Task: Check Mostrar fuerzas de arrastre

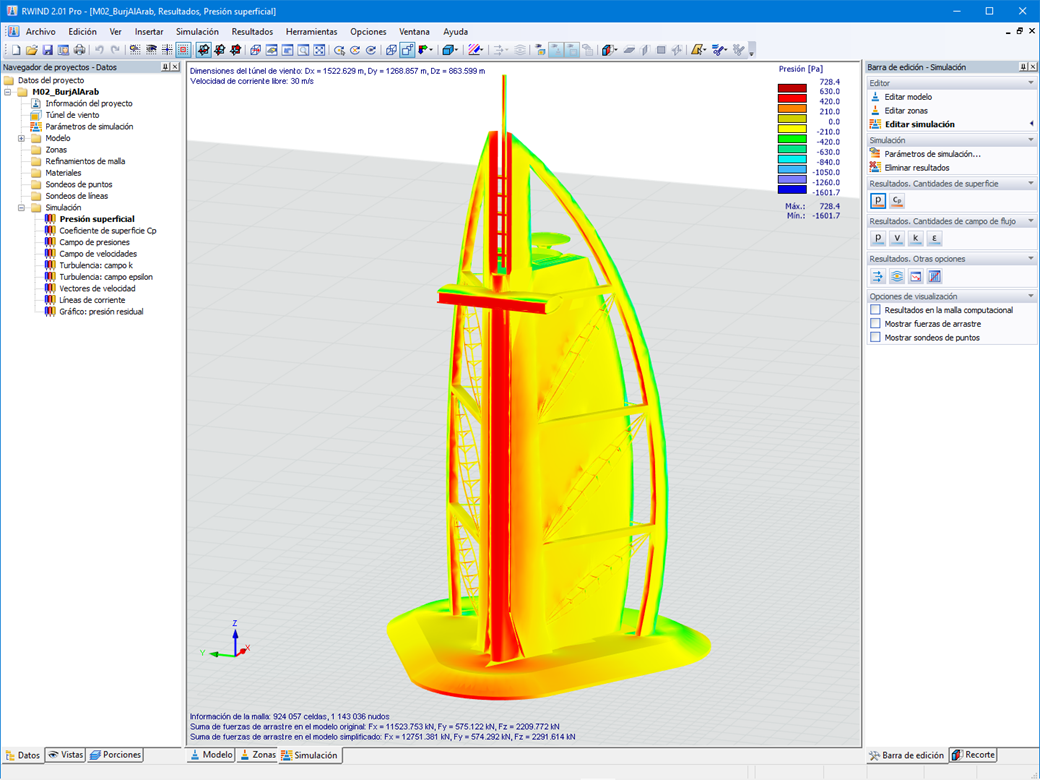Action: click(x=874, y=323)
